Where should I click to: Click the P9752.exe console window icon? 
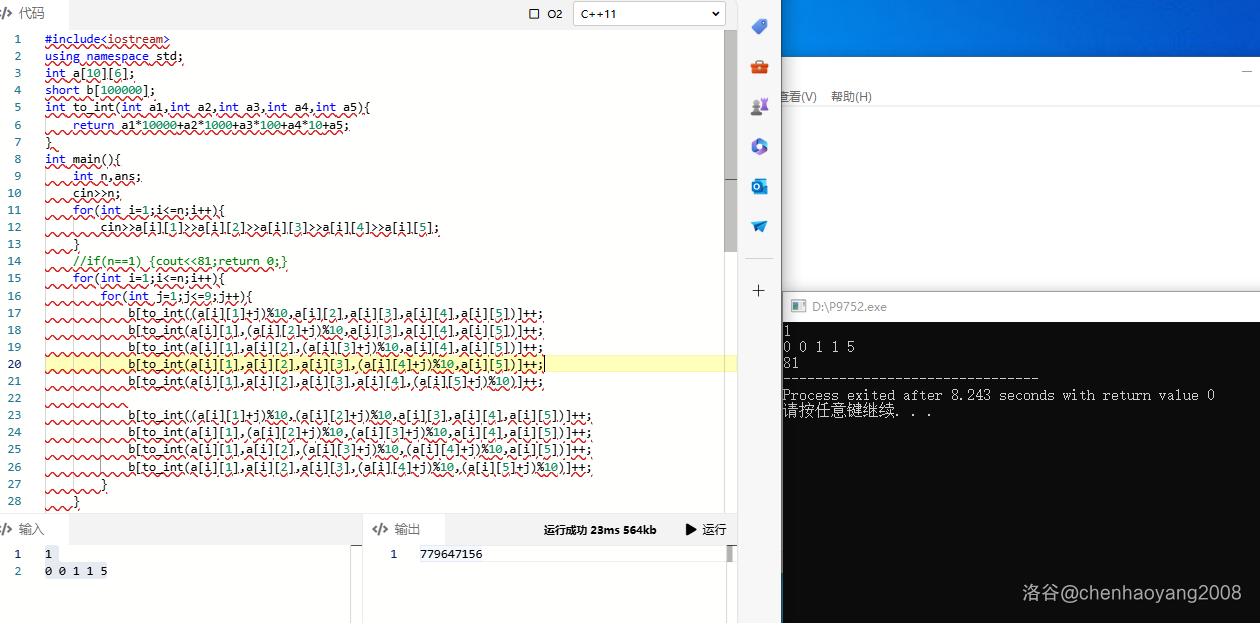coord(798,307)
